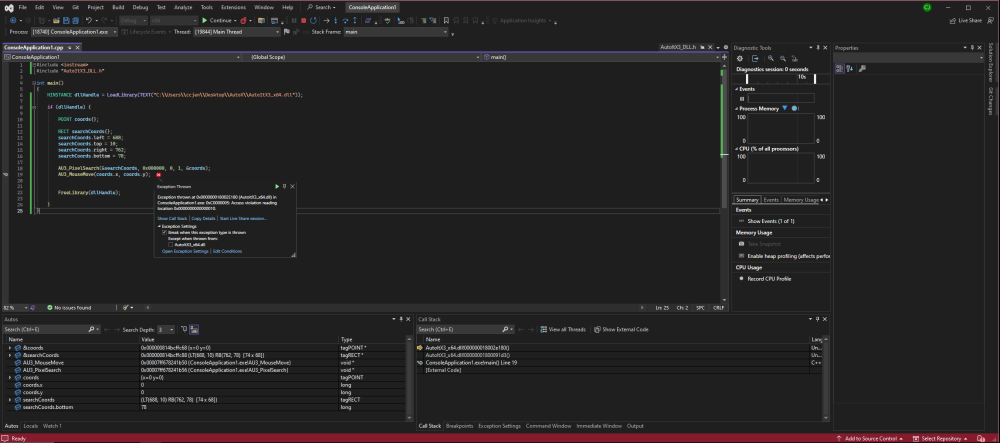Open Diagnostic Tools settings gear

(x=740, y=58)
